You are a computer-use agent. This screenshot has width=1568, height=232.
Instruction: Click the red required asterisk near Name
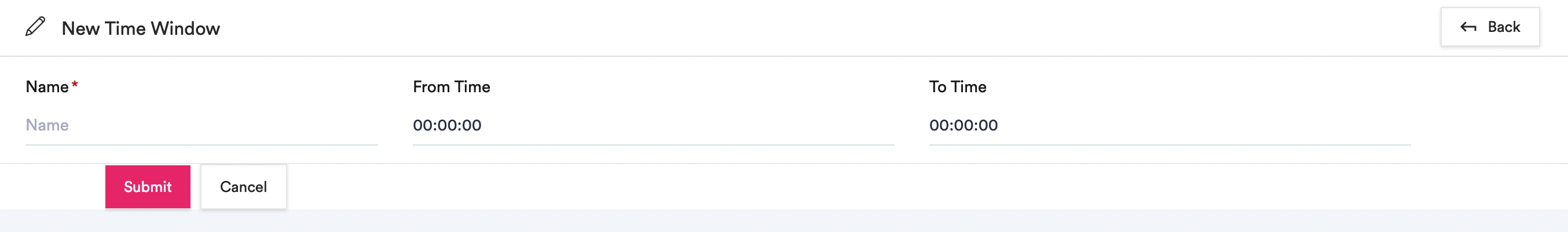click(x=75, y=85)
